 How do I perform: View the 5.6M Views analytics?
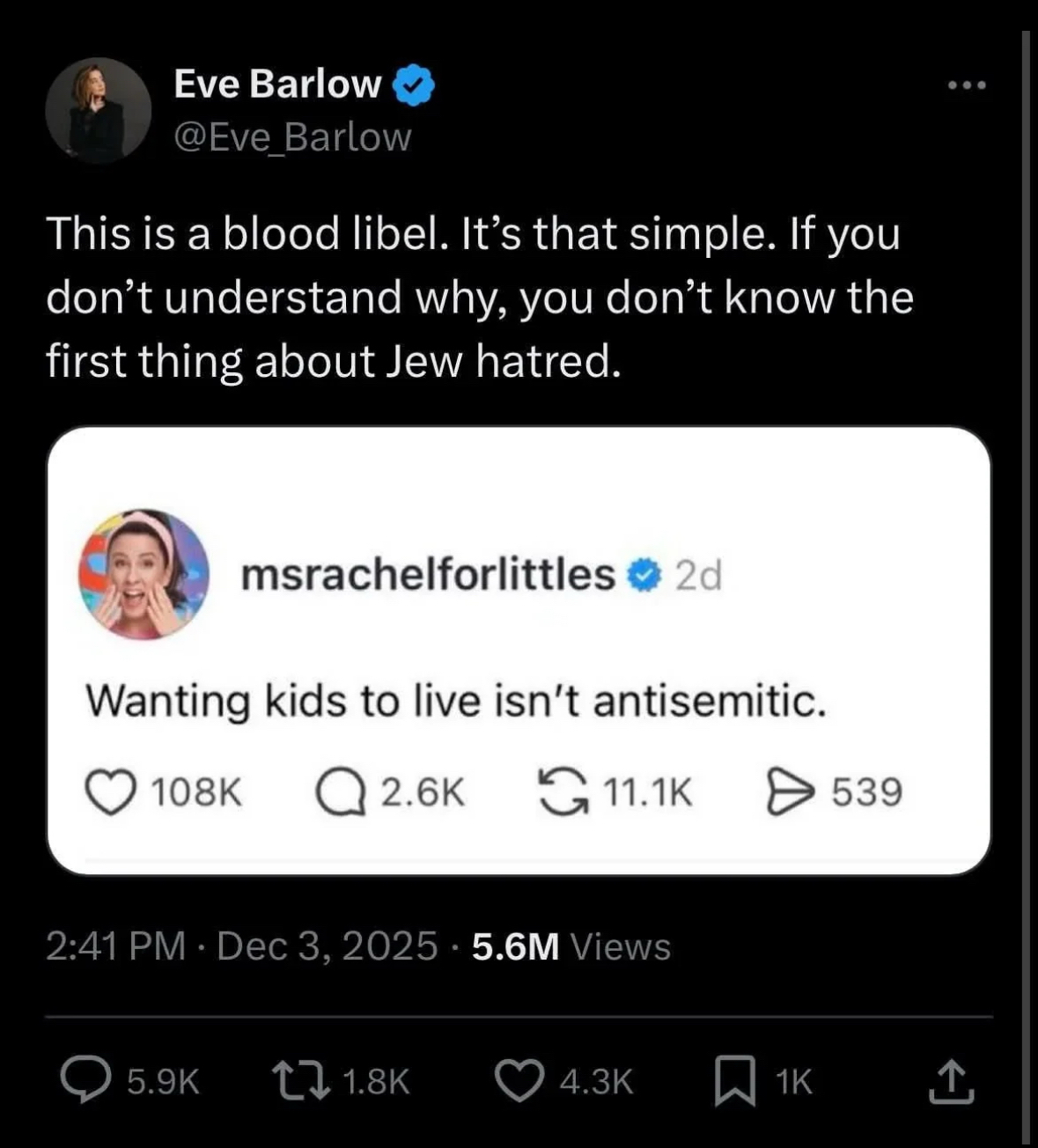[x=571, y=946]
